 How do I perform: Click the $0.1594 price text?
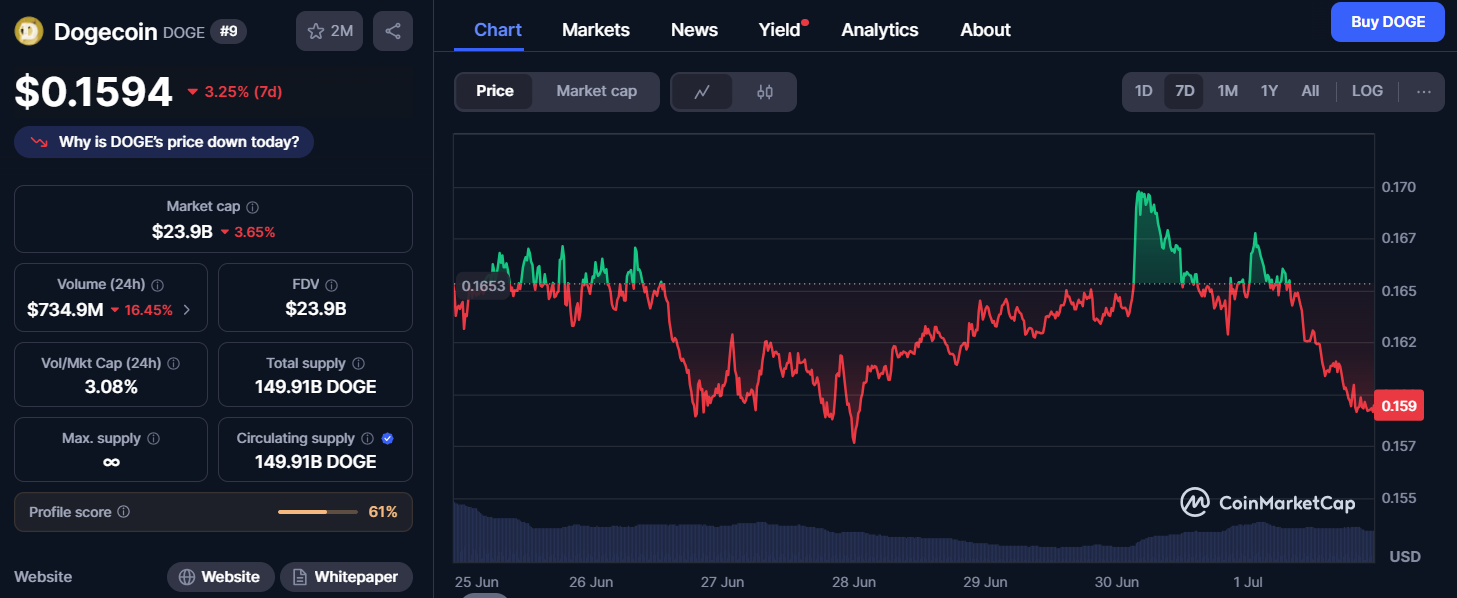point(94,92)
